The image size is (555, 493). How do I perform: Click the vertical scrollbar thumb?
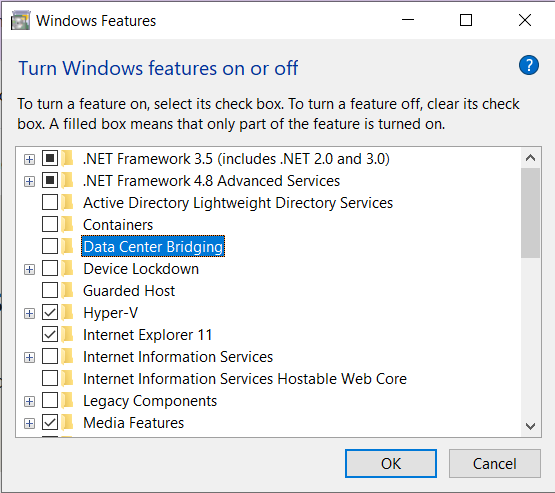point(530,213)
